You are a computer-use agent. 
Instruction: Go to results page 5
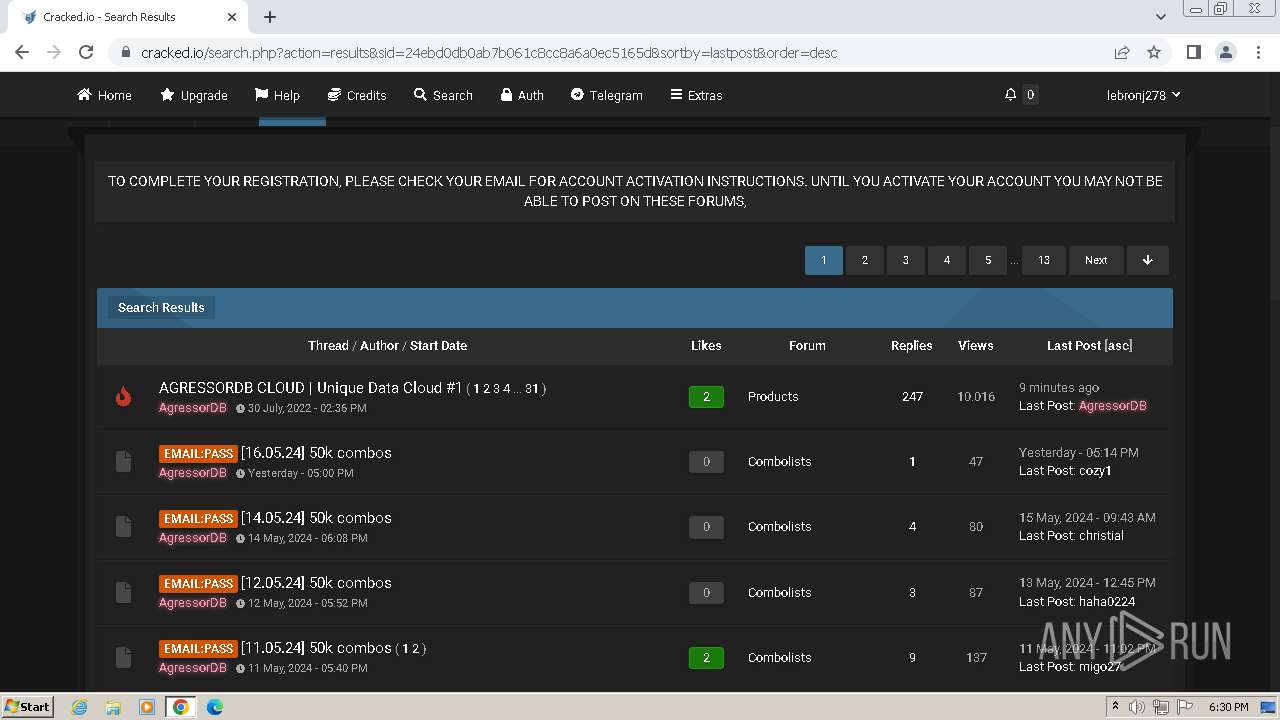988,260
